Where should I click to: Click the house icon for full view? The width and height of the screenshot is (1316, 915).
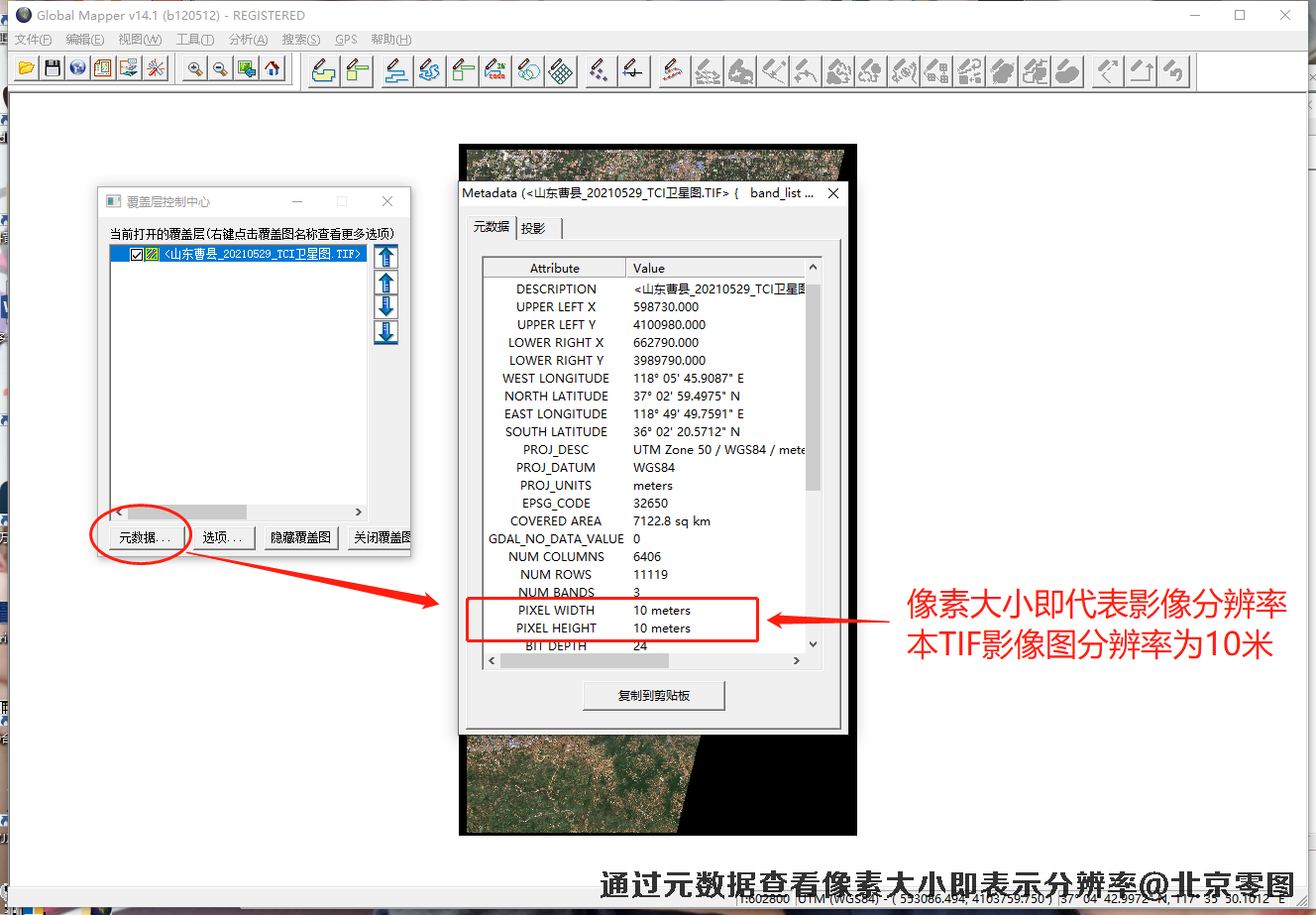(x=273, y=68)
